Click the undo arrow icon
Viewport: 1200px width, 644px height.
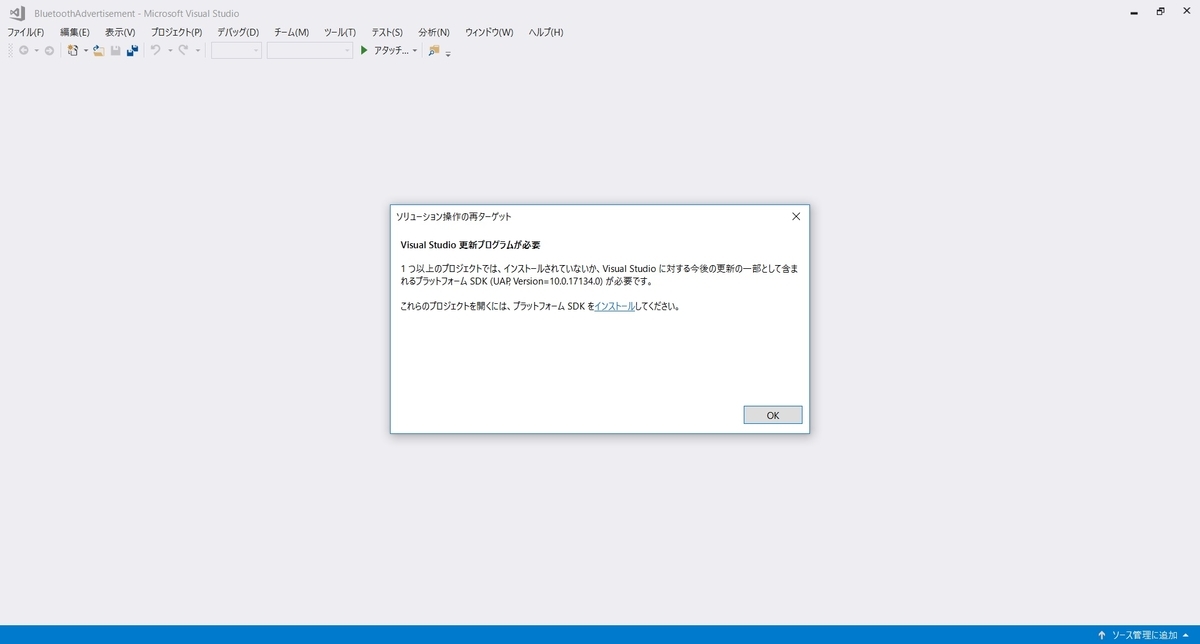tap(155, 50)
